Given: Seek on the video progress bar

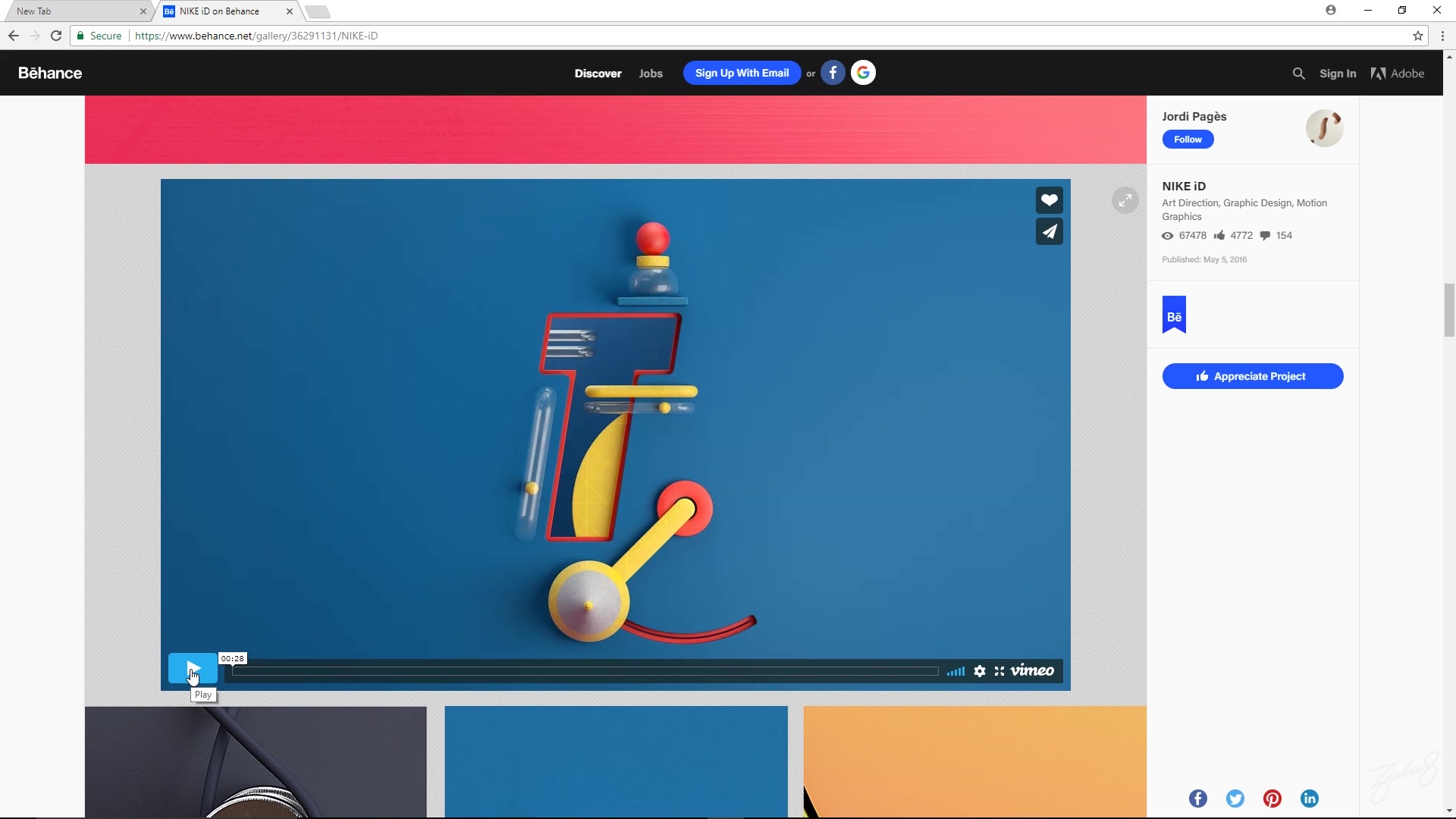Looking at the screenshot, I should [x=584, y=671].
